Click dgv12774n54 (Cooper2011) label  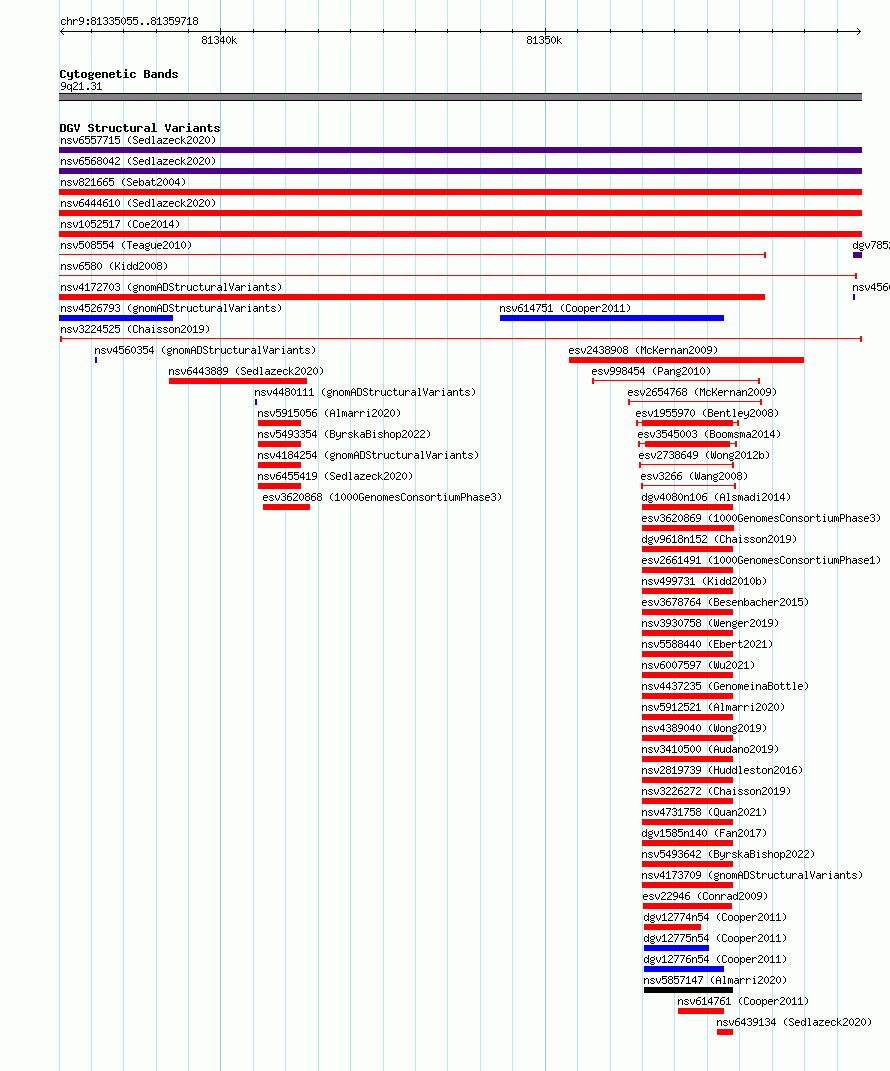click(x=715, y=917)
